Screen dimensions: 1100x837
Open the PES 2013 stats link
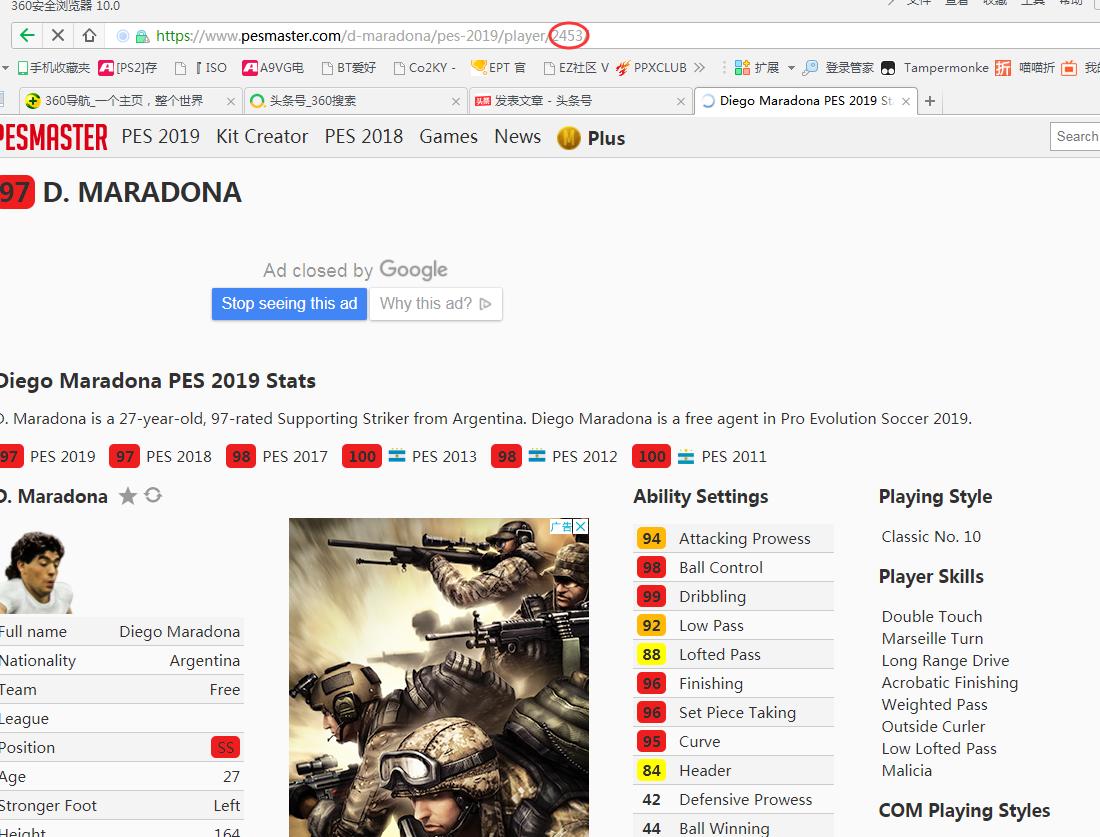(443, 456)
